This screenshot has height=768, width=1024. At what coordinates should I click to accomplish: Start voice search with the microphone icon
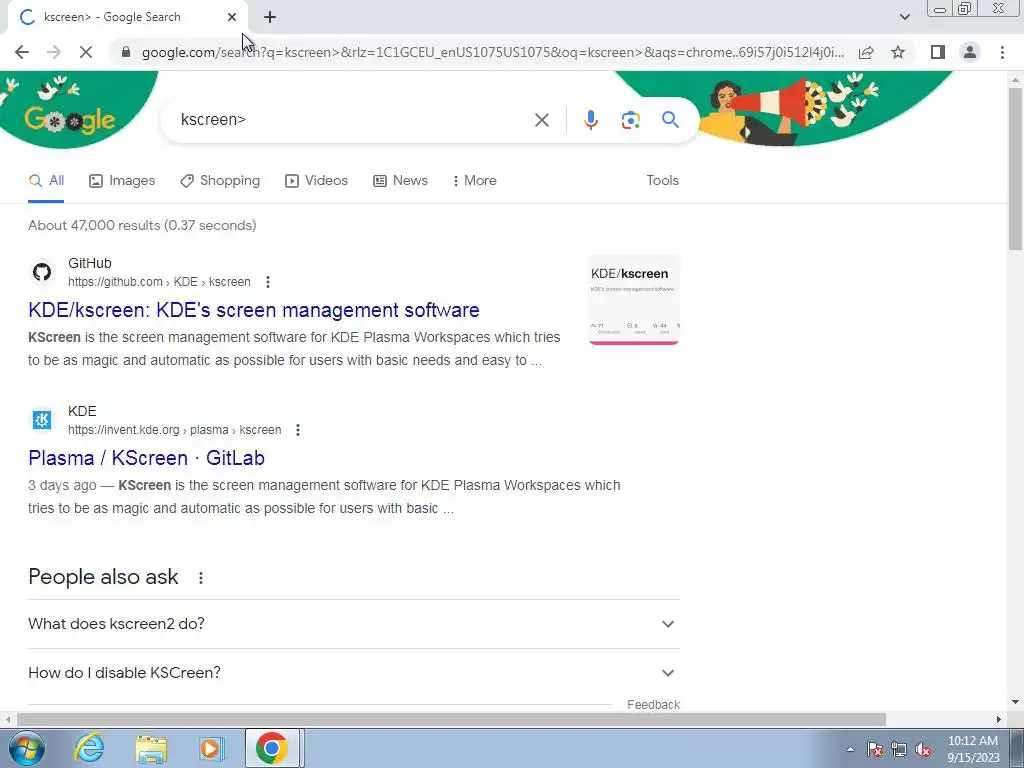590,120
